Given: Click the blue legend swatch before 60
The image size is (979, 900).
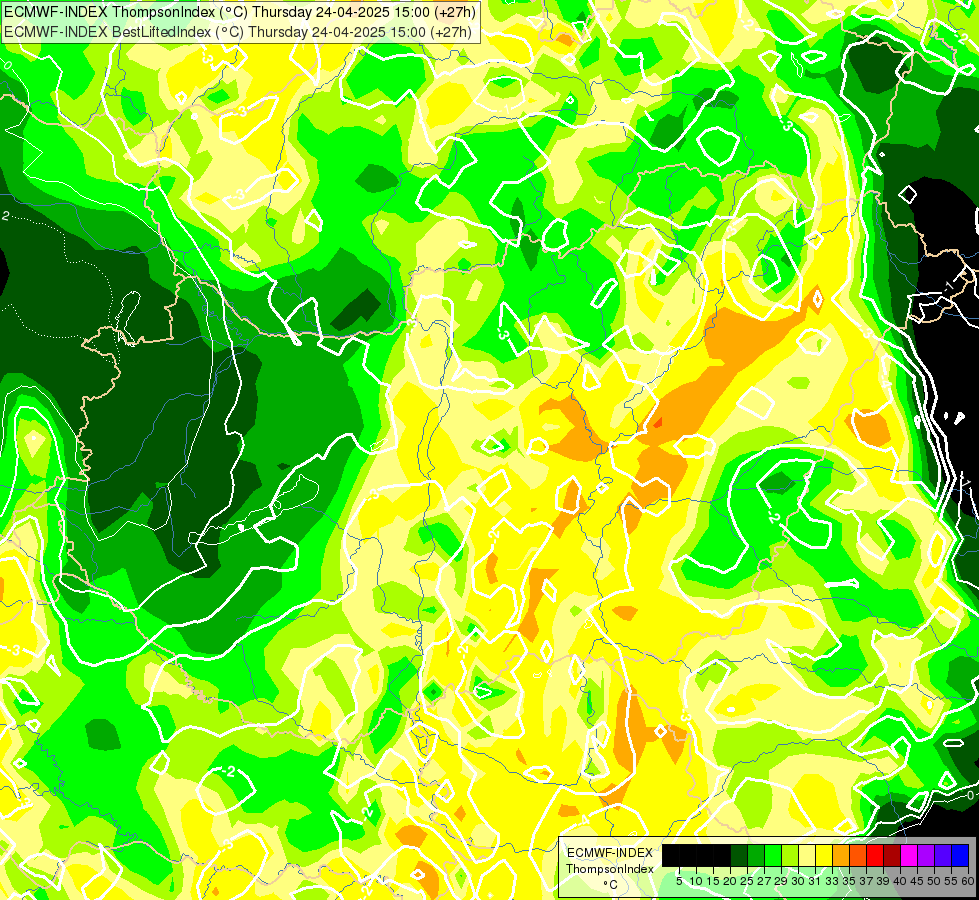Looking at the screenshot, I should [960, 856].
